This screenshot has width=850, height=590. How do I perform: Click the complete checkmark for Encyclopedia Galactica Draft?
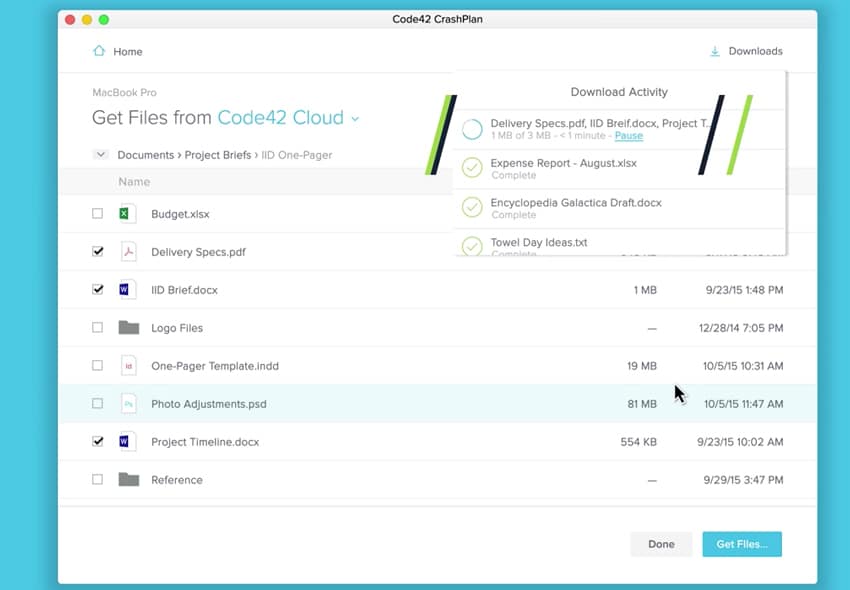pyautogui.click(x=472, y=207)
